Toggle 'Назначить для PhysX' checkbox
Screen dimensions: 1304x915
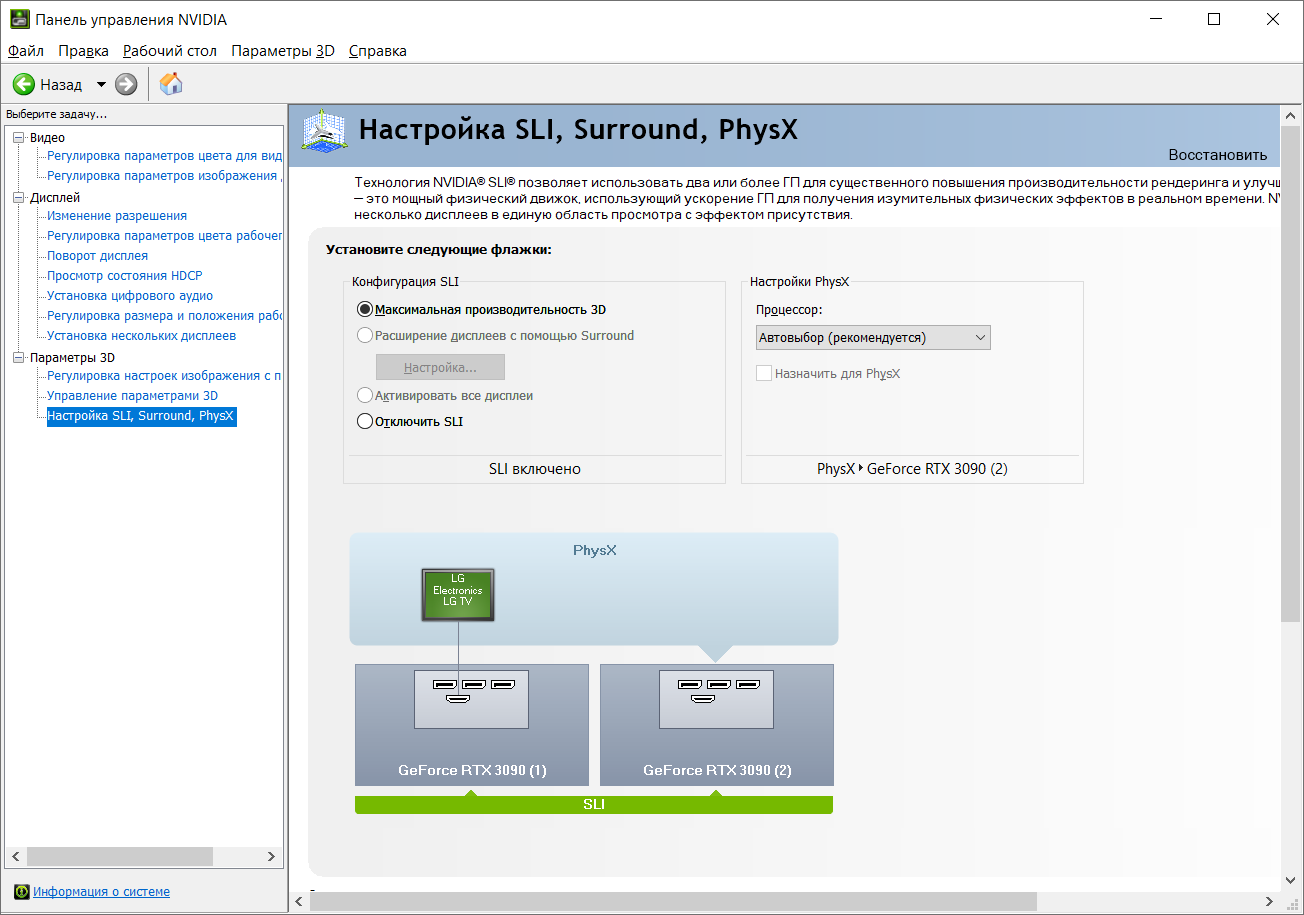(764, 374)
